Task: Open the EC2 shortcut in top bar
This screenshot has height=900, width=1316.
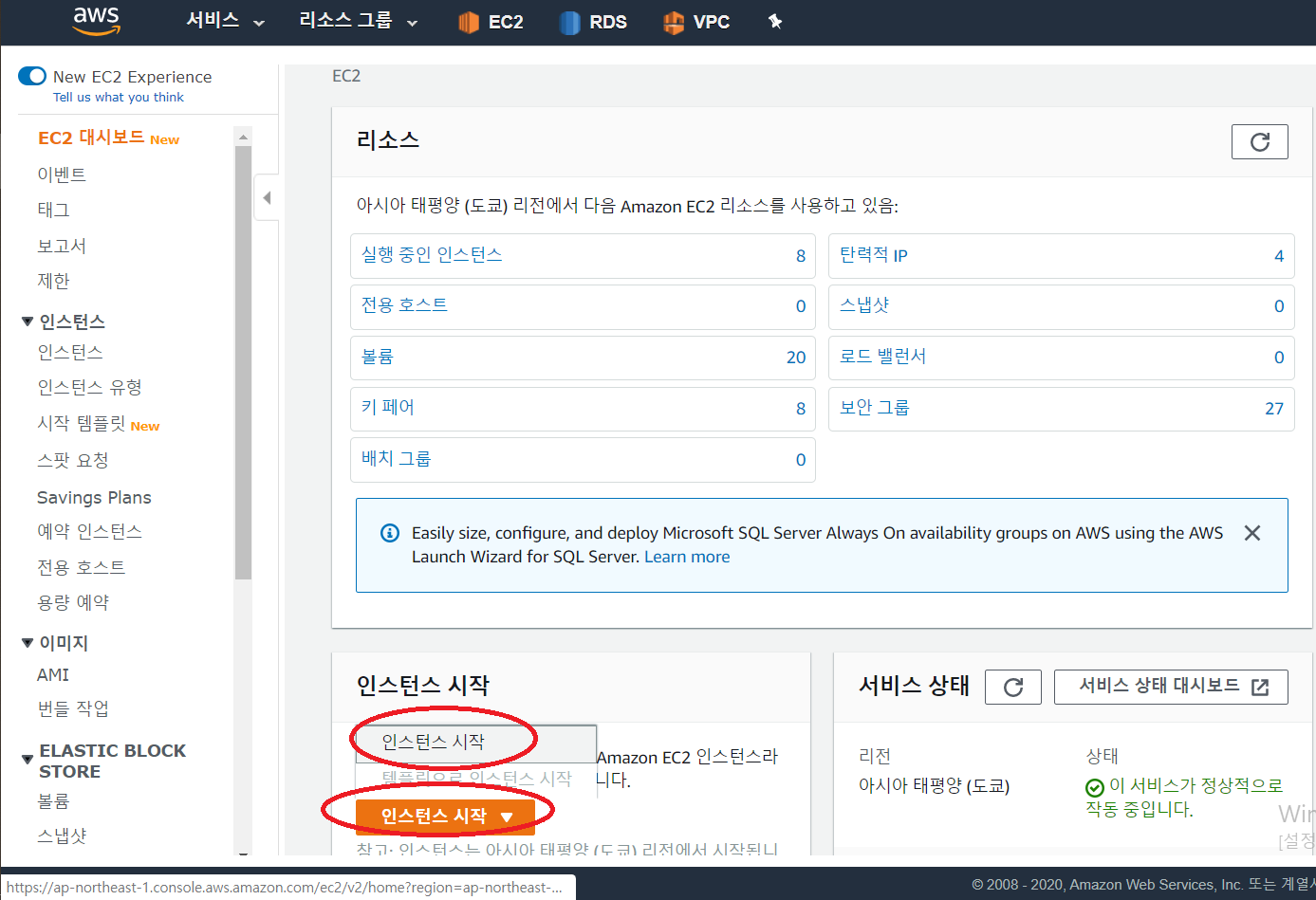Action: click(491, 22)
